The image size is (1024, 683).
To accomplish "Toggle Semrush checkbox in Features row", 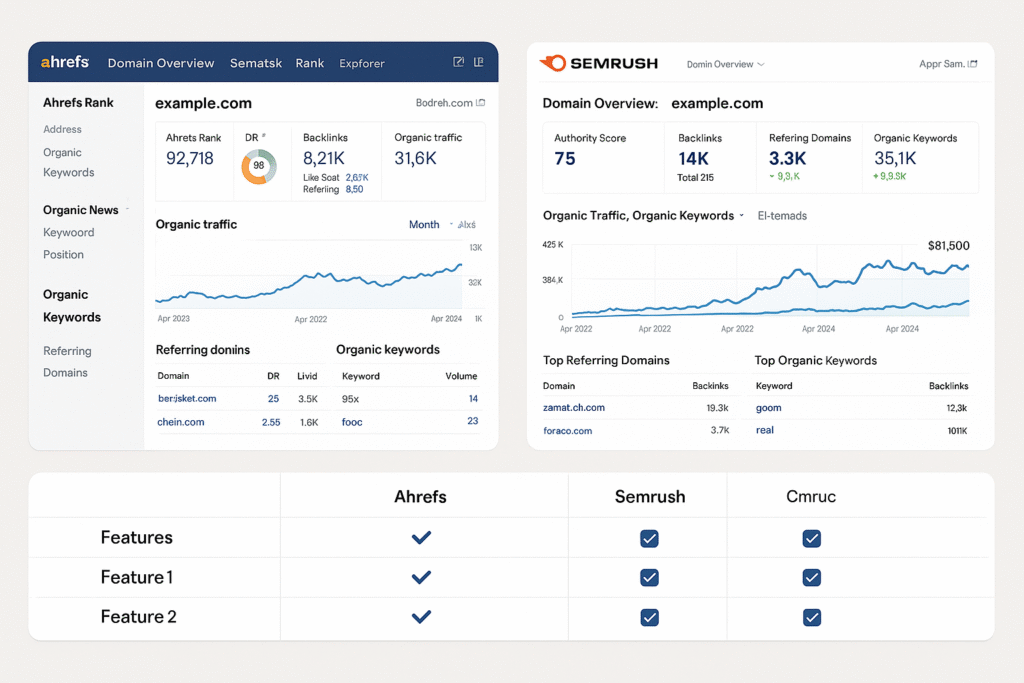I will tap(649, 539).
